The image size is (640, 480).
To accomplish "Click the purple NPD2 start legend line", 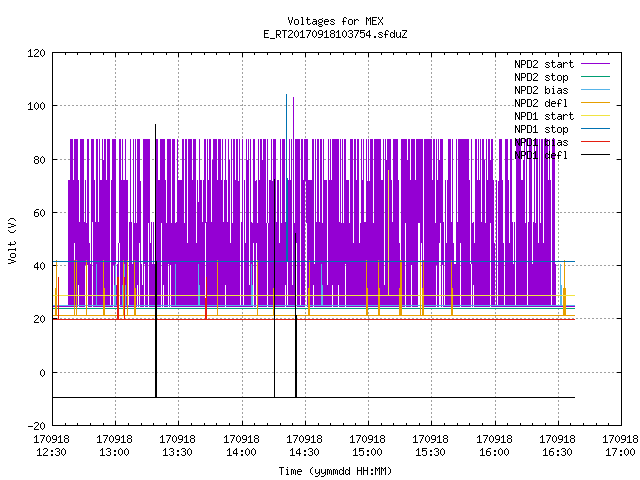I will [595, 64].
